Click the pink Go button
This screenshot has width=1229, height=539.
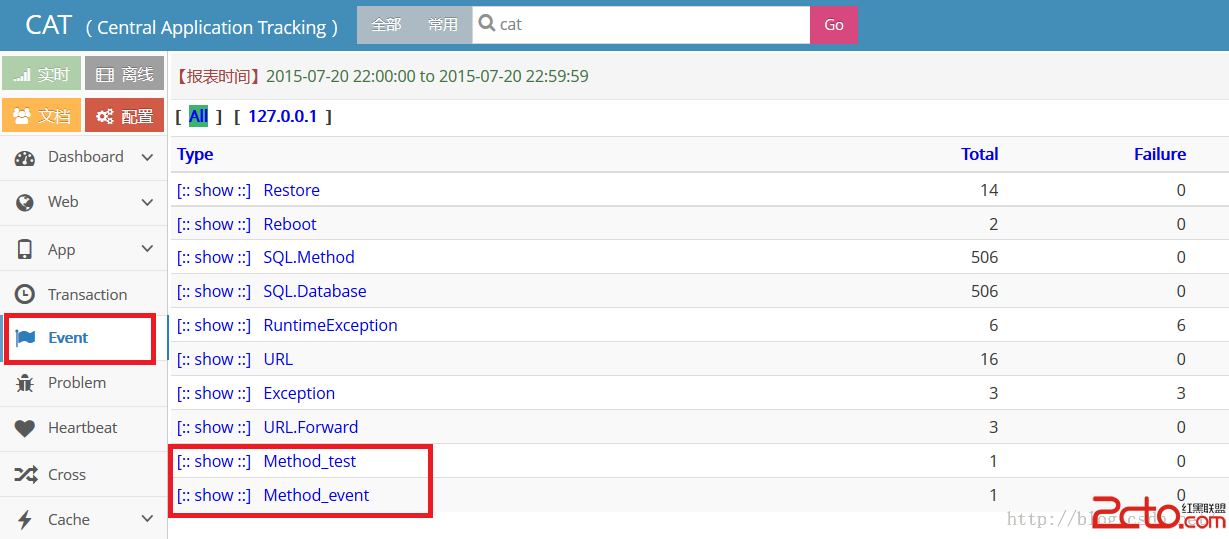click(834, 25)
